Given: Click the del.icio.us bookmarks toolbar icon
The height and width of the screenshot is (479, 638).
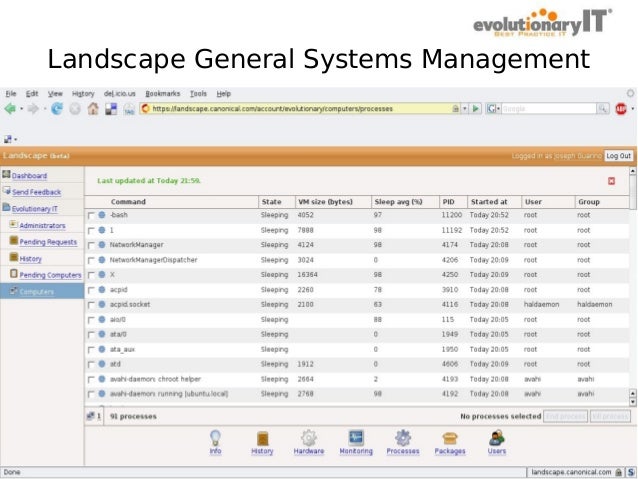Looking at the screenshot, I should coord(111,109).
